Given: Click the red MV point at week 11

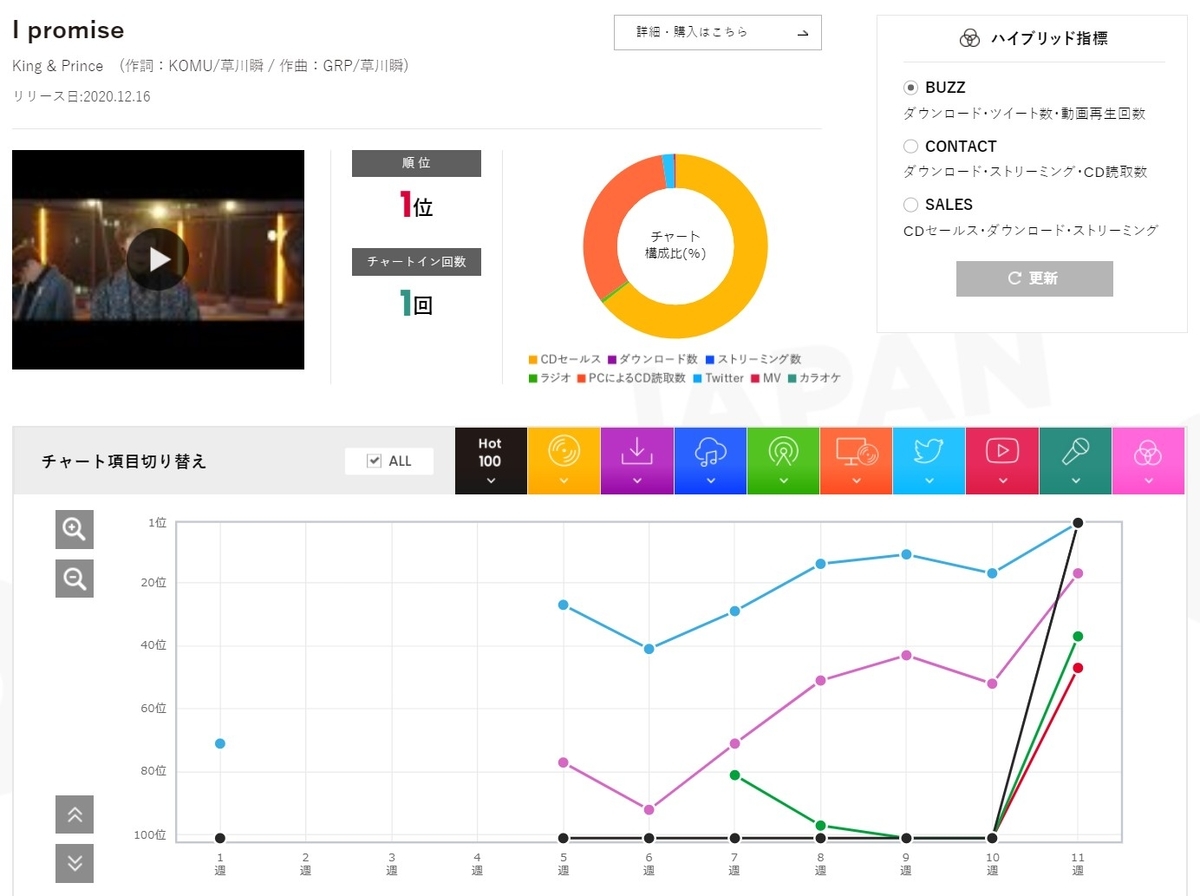Looking at the screenshot, I should coord(1078,667).
